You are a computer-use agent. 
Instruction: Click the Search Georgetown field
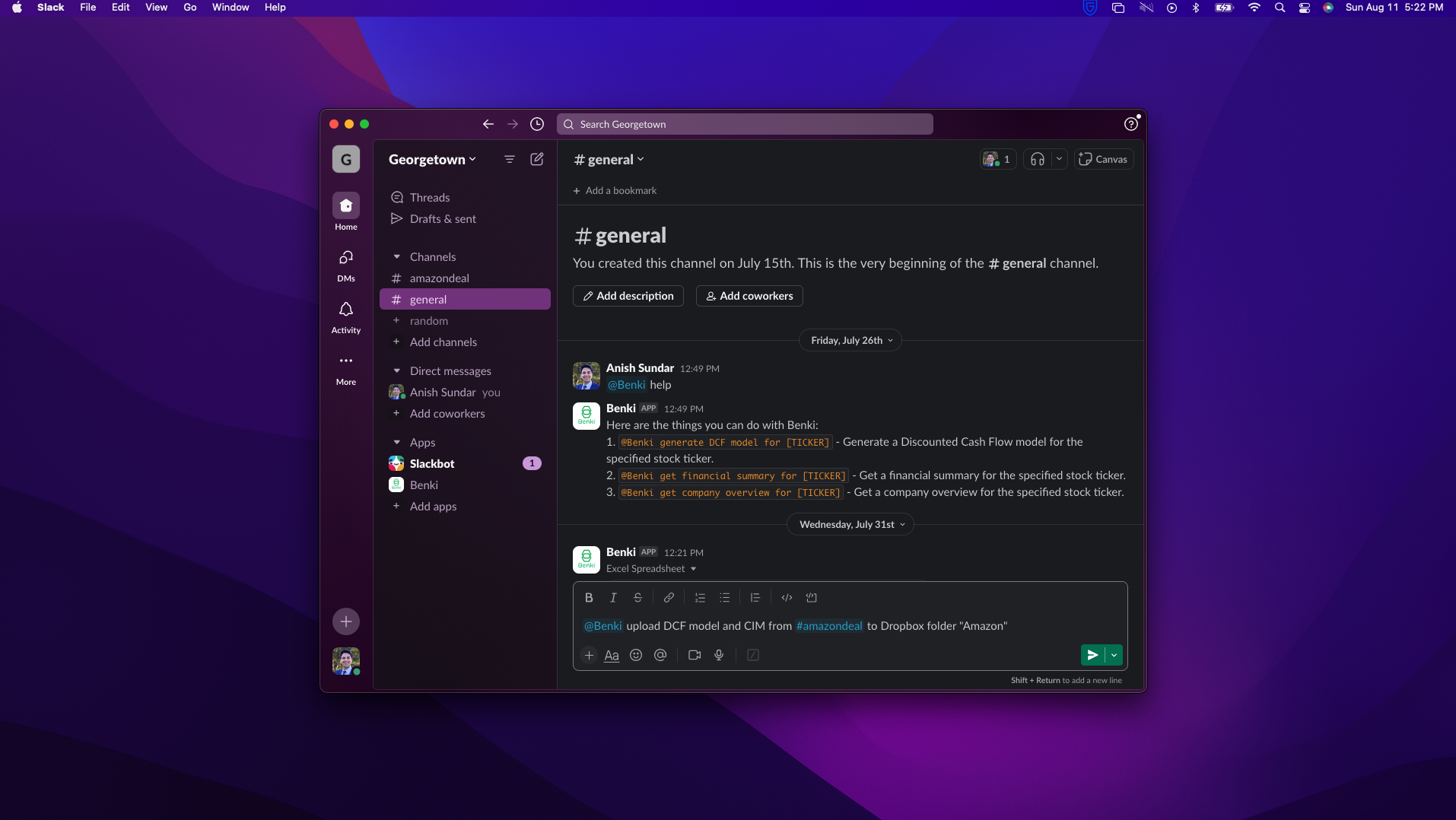point(745,124)
